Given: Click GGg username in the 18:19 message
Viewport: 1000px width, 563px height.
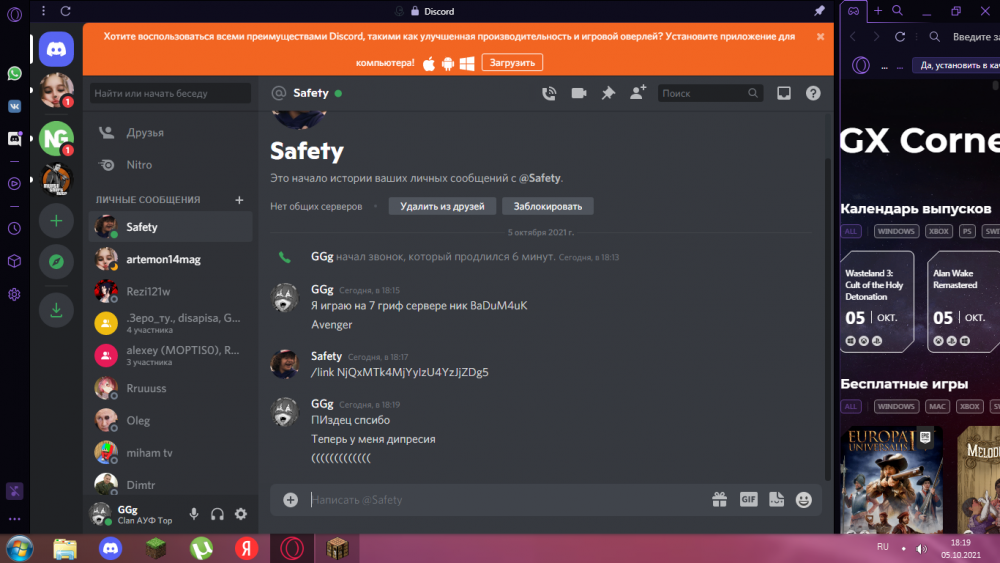Looking at the screenshot, I should pyautogui.click(x=322, y=404).
